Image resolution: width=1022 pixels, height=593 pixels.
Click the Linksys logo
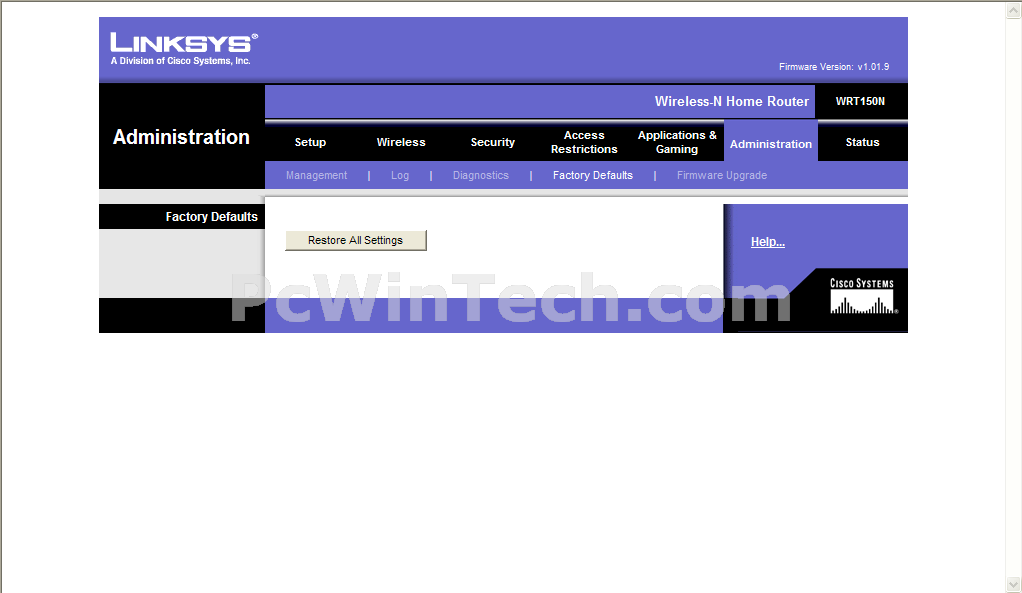[184, 43]
